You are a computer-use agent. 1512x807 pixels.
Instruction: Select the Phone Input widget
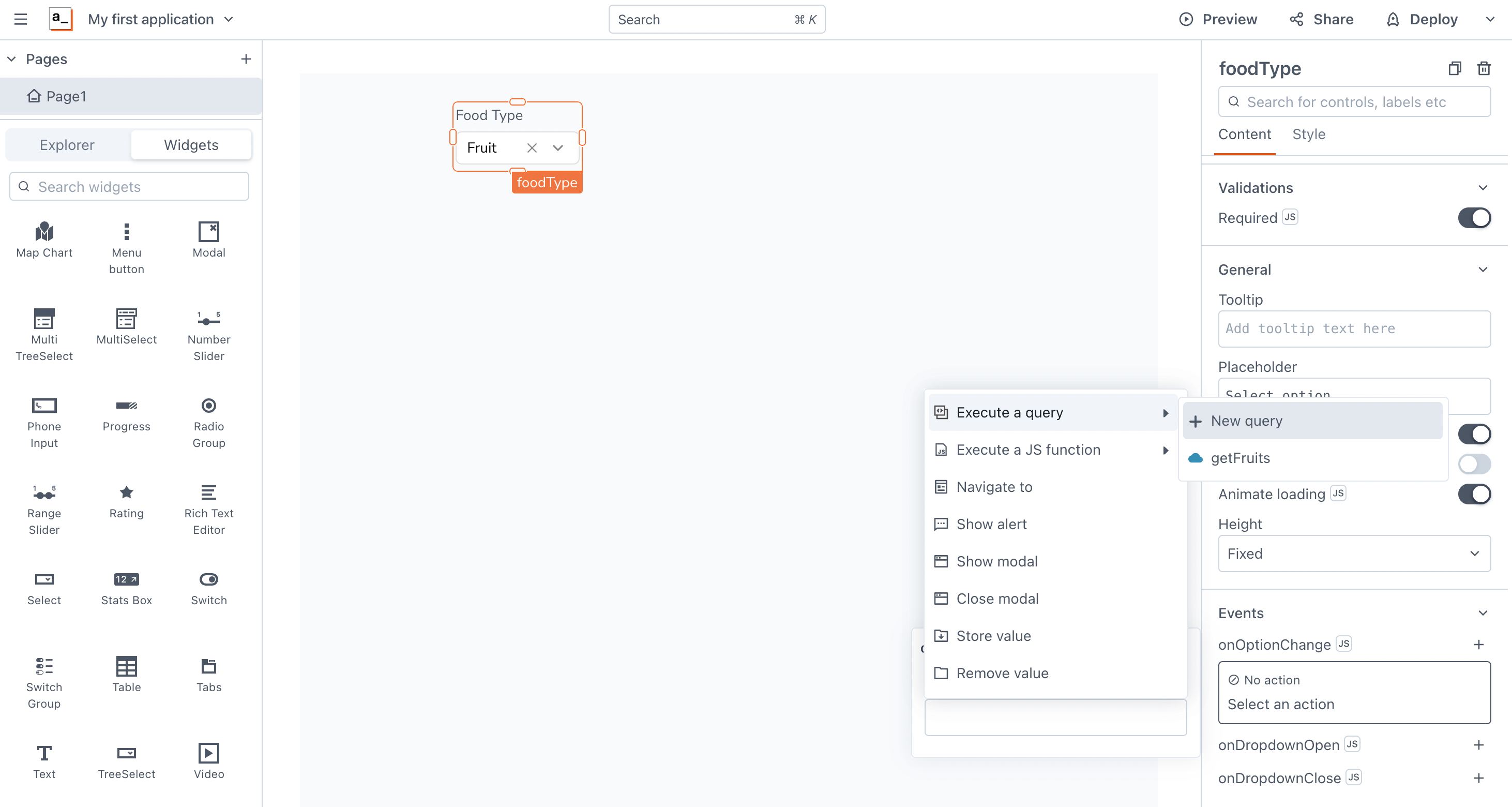44,422
